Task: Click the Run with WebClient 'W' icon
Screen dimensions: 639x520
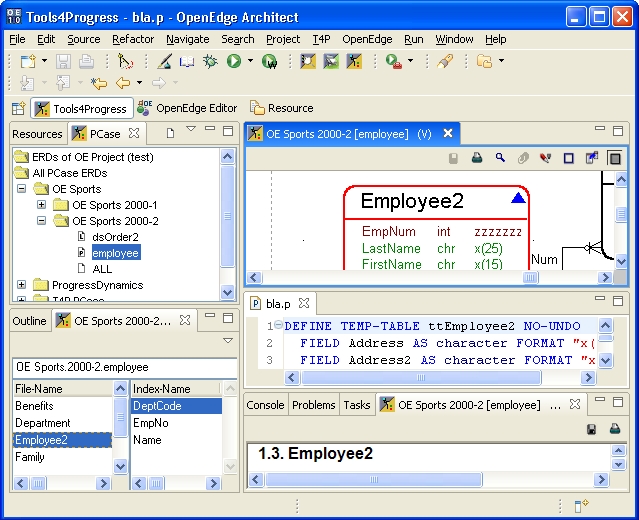Action: click(269, 62)
